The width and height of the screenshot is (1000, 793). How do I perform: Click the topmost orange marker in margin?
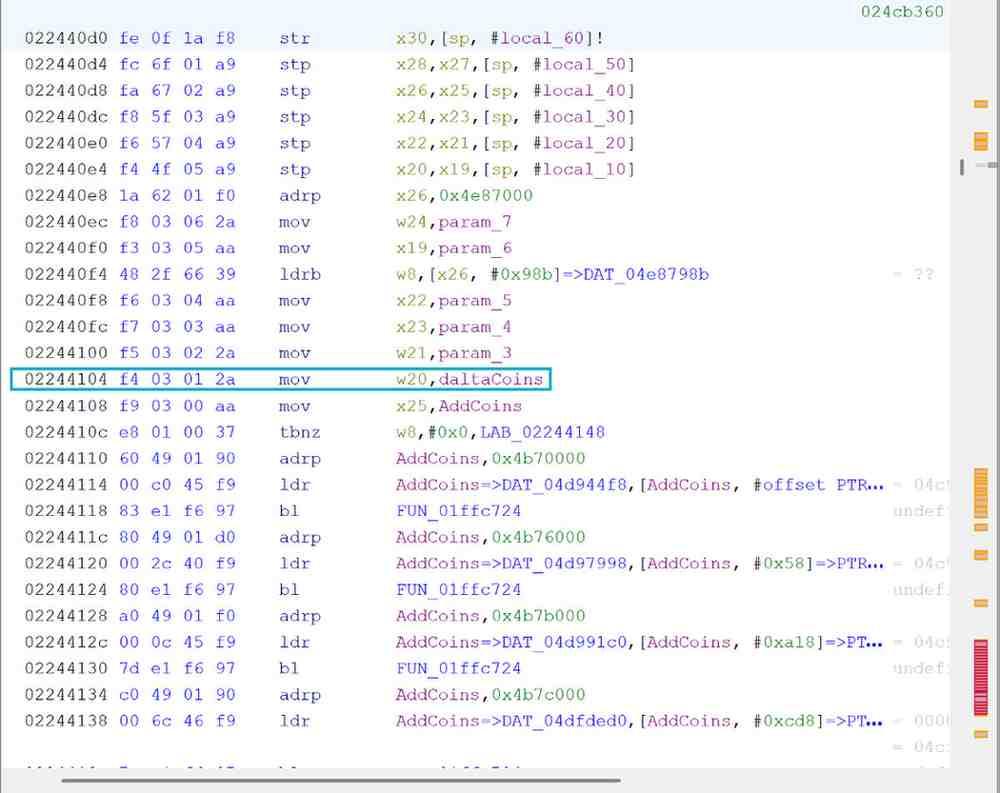click(980, 104)
